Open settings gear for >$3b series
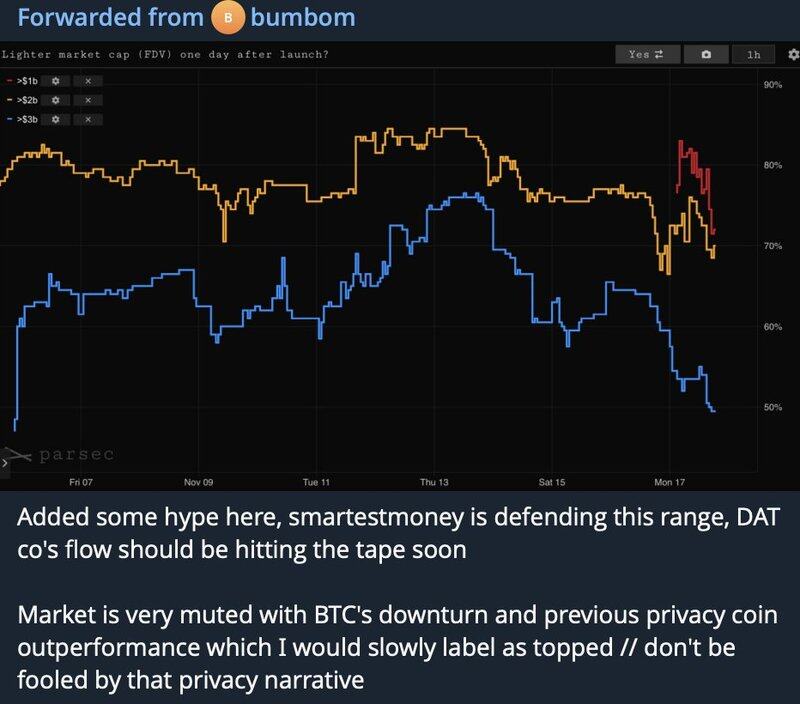Viewport: 800px width, 704px height. (56, 120)
